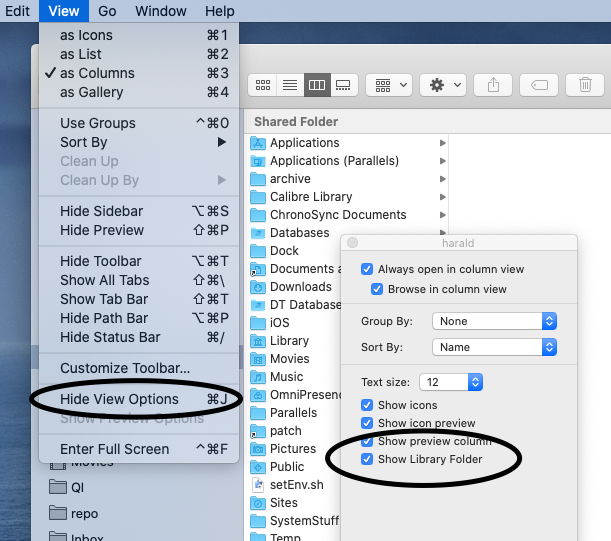Screen dimensions: 611x541
Task: Select Use Groups menu item
Action: [139, 123]
